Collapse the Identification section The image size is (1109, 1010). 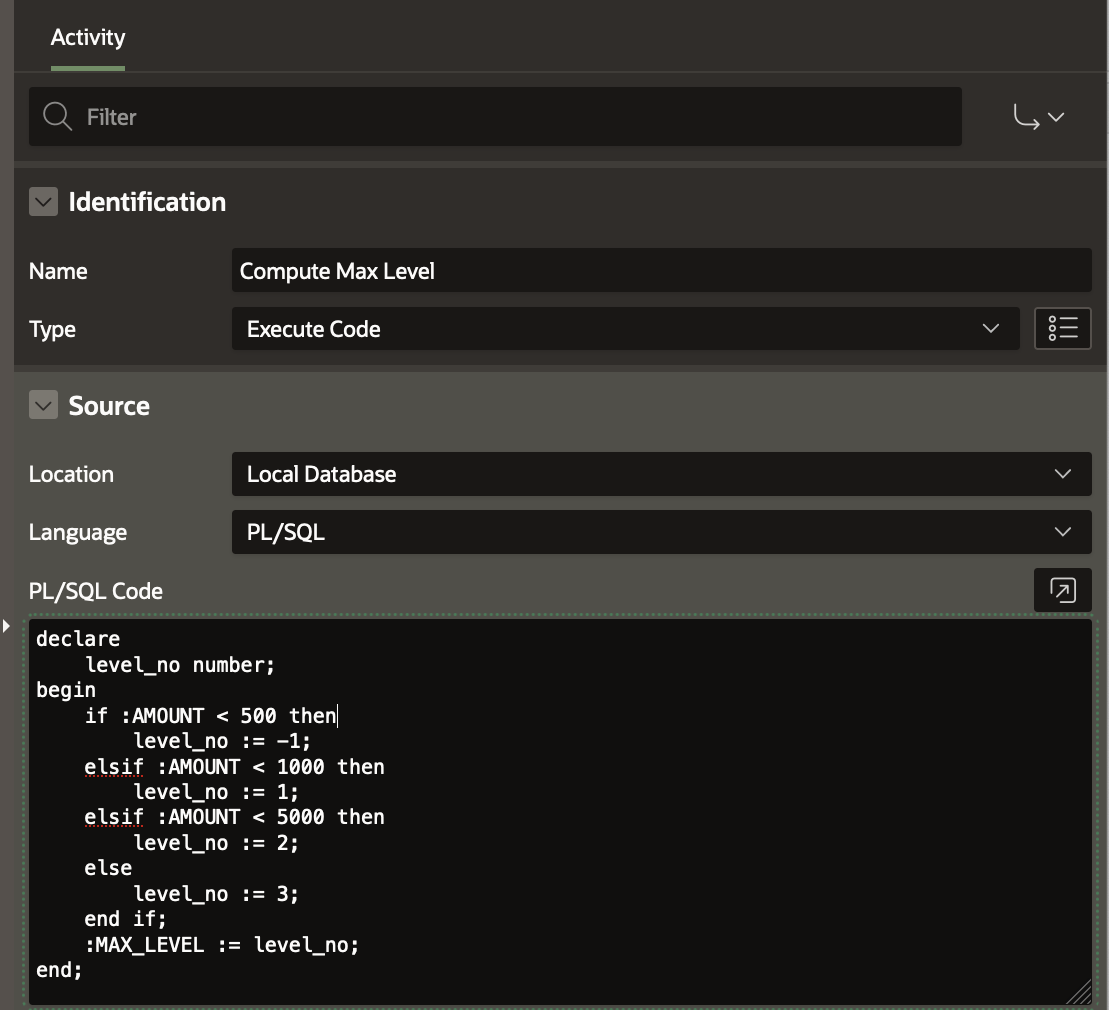pyautogui.click(x=43, y=203)
